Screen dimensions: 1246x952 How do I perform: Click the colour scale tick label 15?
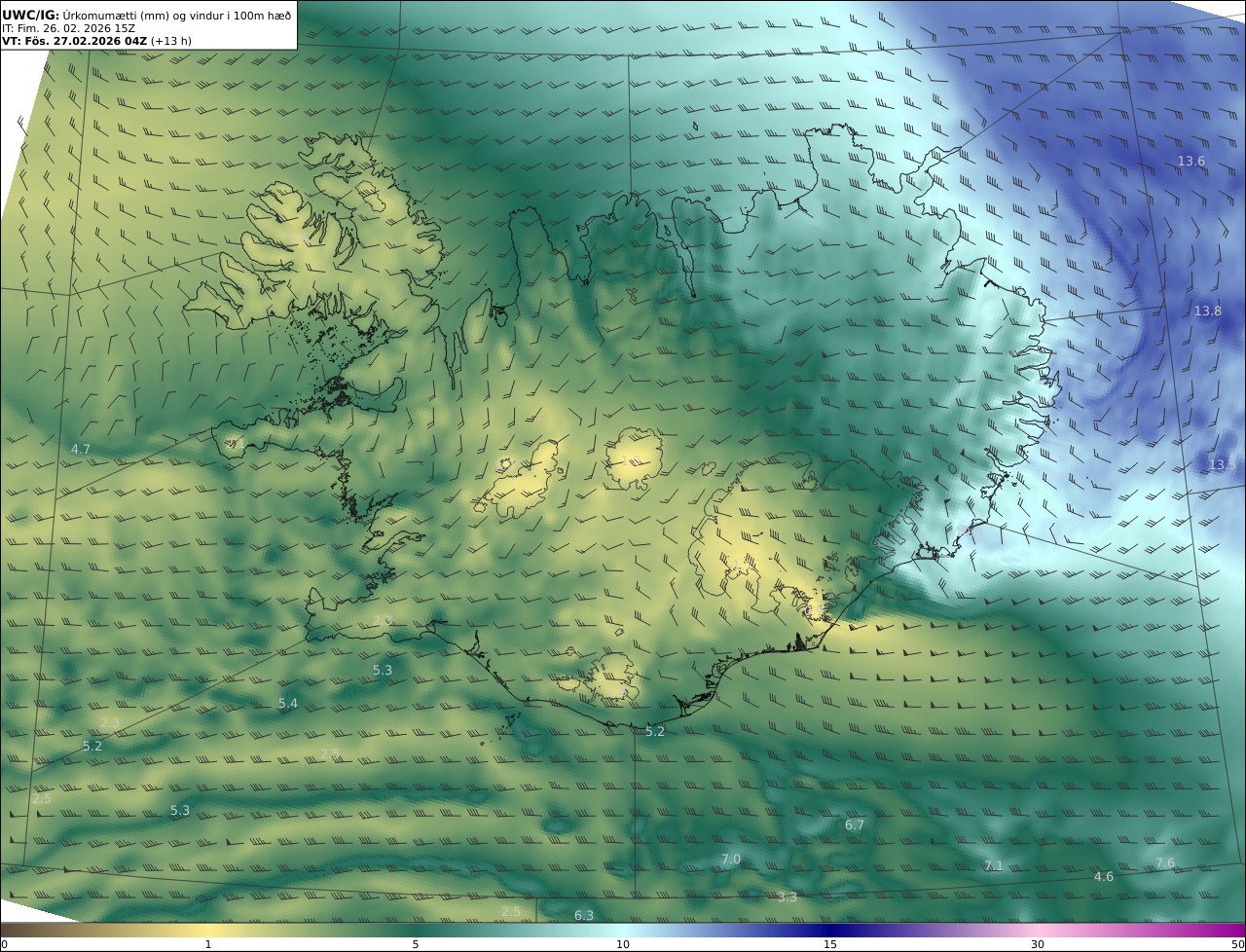point(830,945)
